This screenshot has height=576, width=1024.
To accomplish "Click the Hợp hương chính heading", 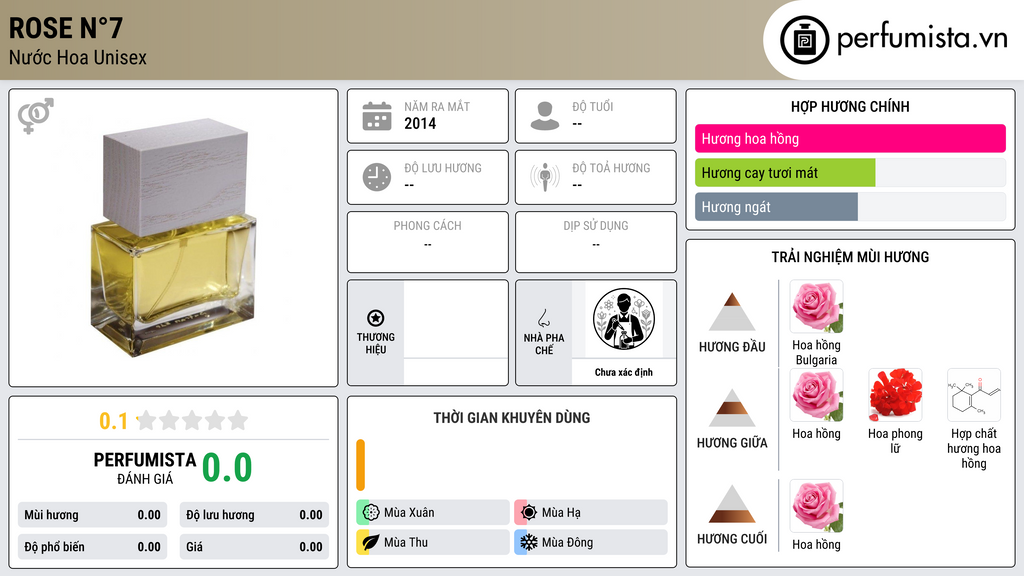I will pyautogui.click(x=850, y=106).
